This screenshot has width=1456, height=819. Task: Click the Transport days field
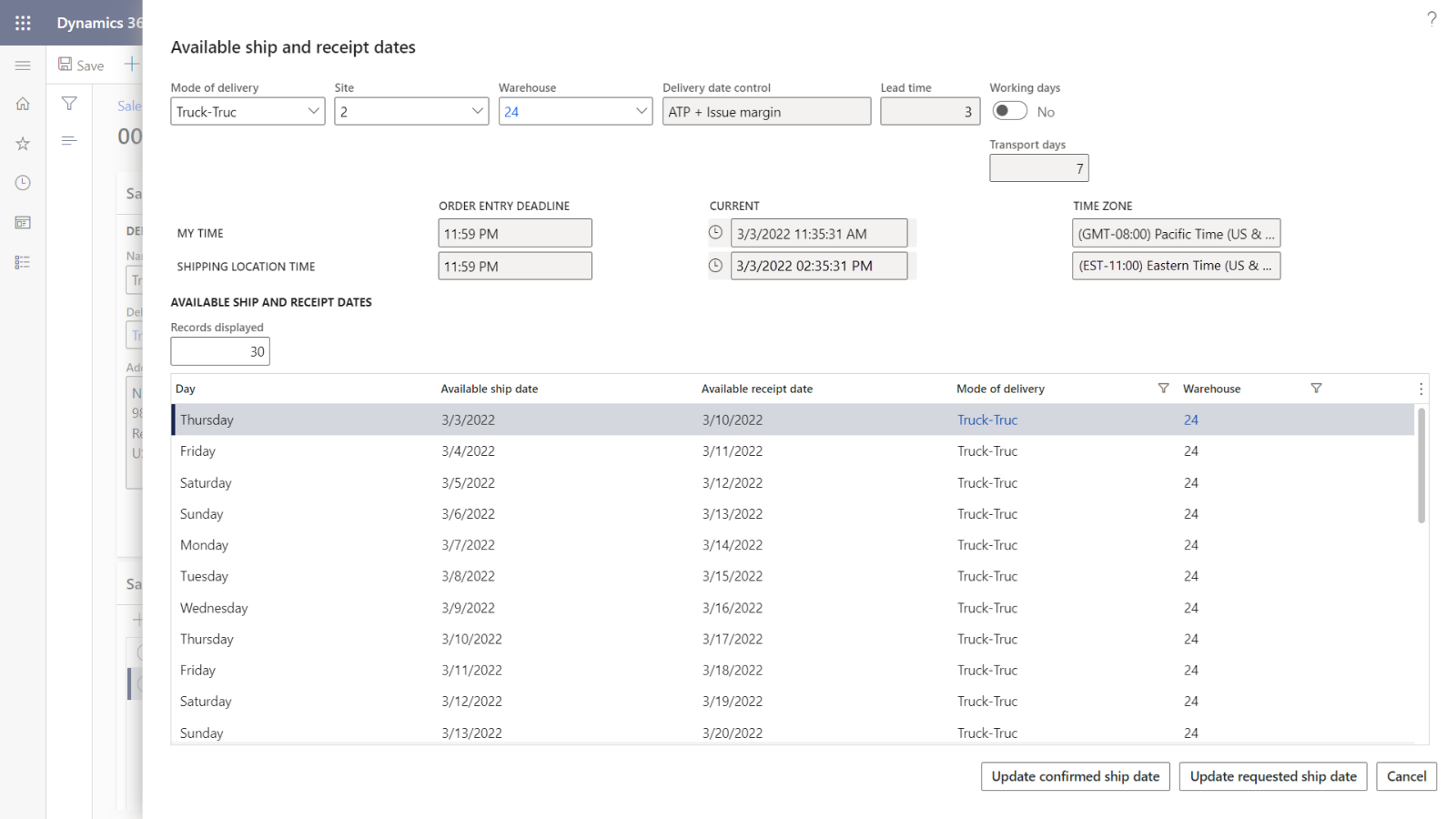click(1039, 168)
